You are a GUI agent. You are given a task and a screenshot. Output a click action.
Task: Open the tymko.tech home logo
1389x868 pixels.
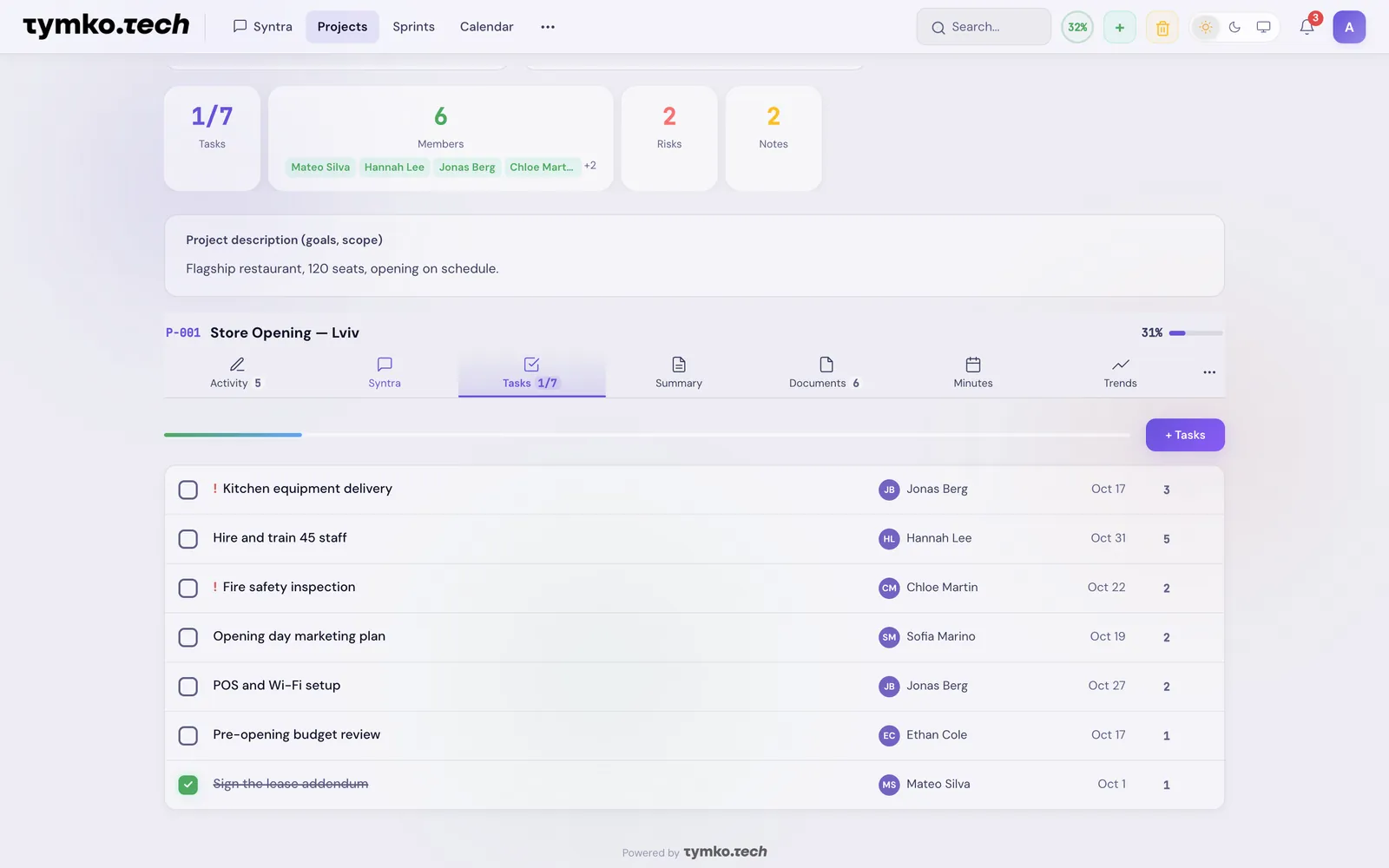tap(106, 26)
